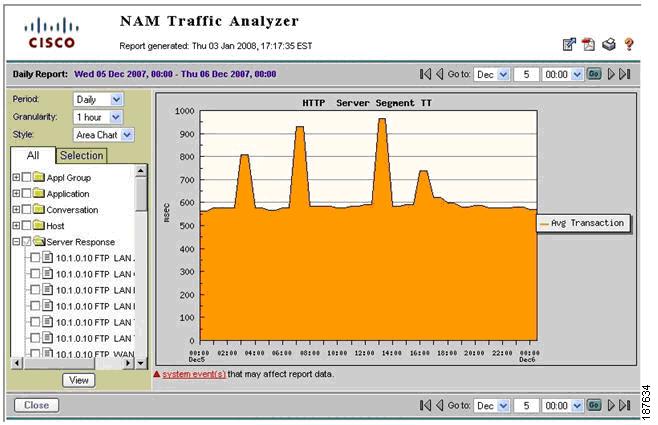The image size is (658, 425).
Task: Open the system event(s) link
Action: click(x=194, y=374)
